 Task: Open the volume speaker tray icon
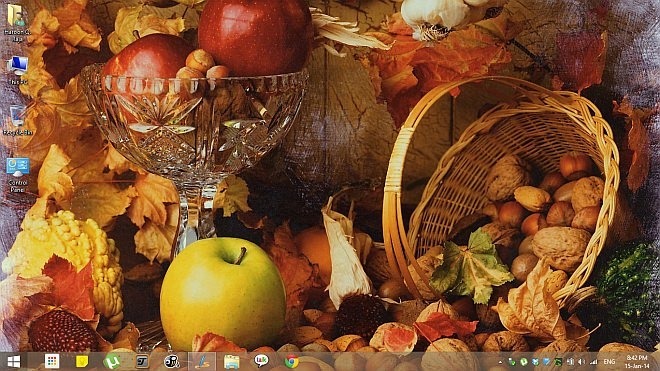[582, 362]
